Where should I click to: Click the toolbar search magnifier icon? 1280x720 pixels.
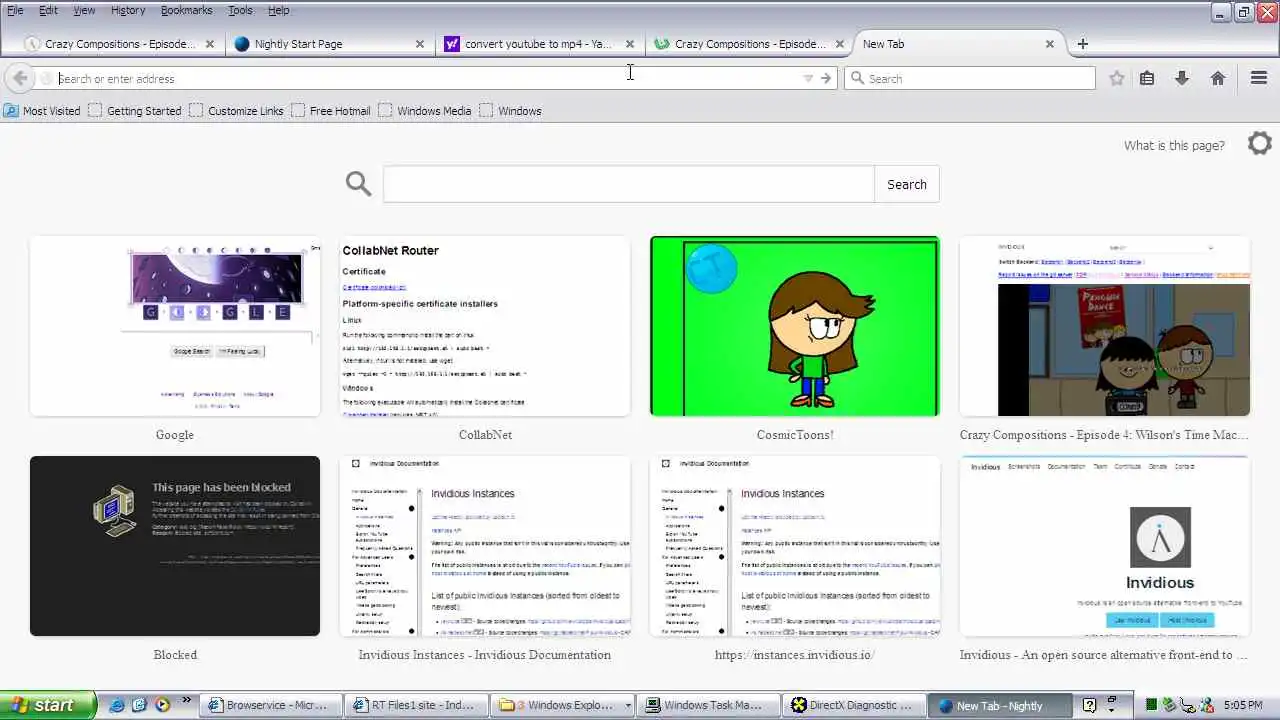pyautogui.click(x=857, y=78)
